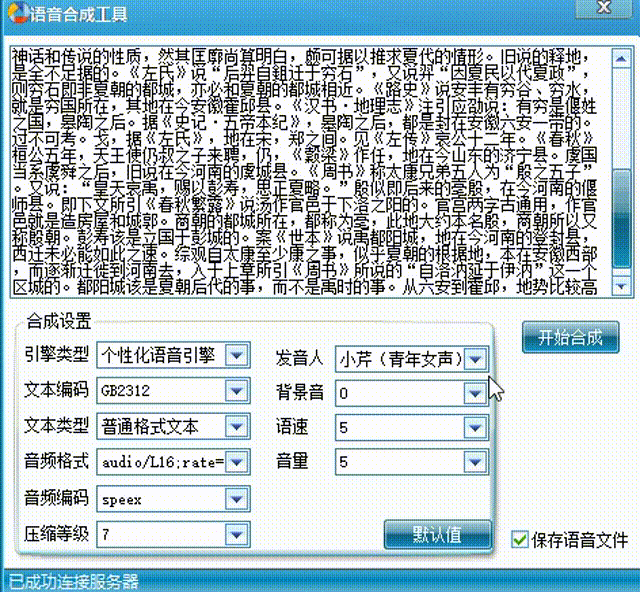Close the 语音合成工具 window
640x592 pixels.
click(x=604, y=8)
